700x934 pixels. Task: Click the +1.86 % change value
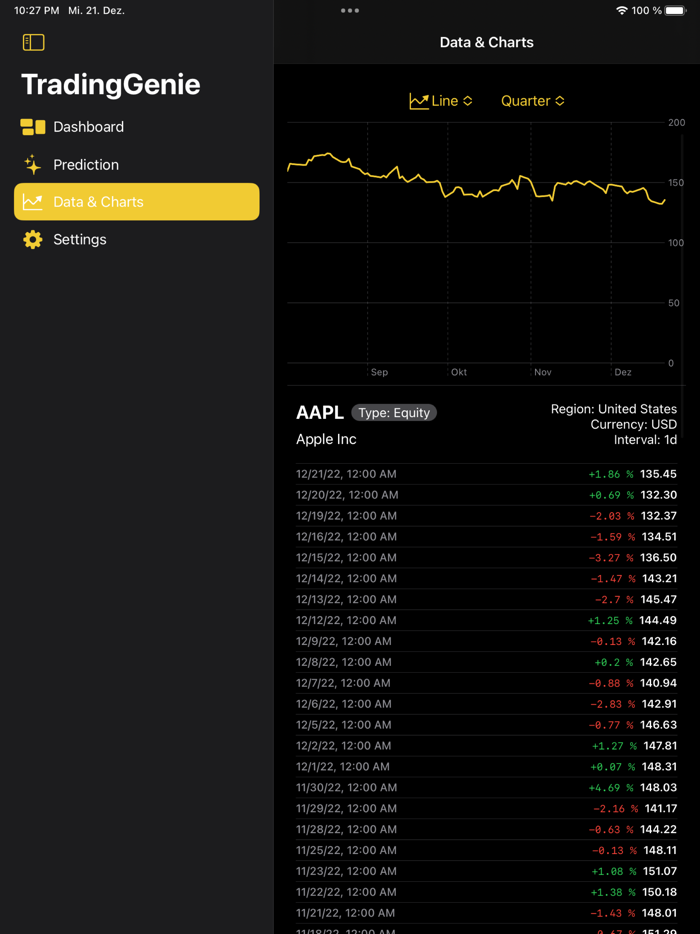pos(611,474)
